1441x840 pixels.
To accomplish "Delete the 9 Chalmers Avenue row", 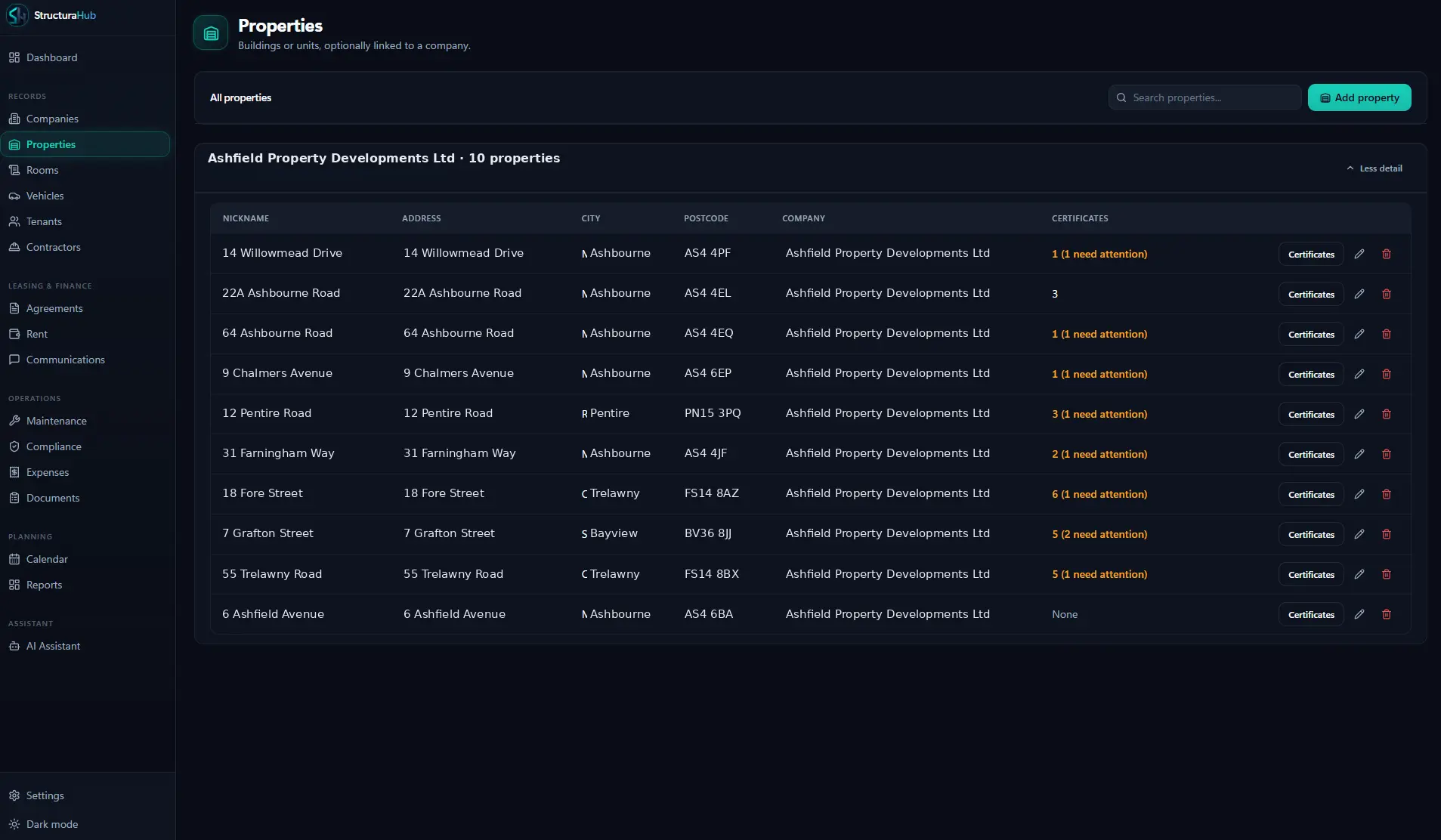I will click(x=1387, y=374).
